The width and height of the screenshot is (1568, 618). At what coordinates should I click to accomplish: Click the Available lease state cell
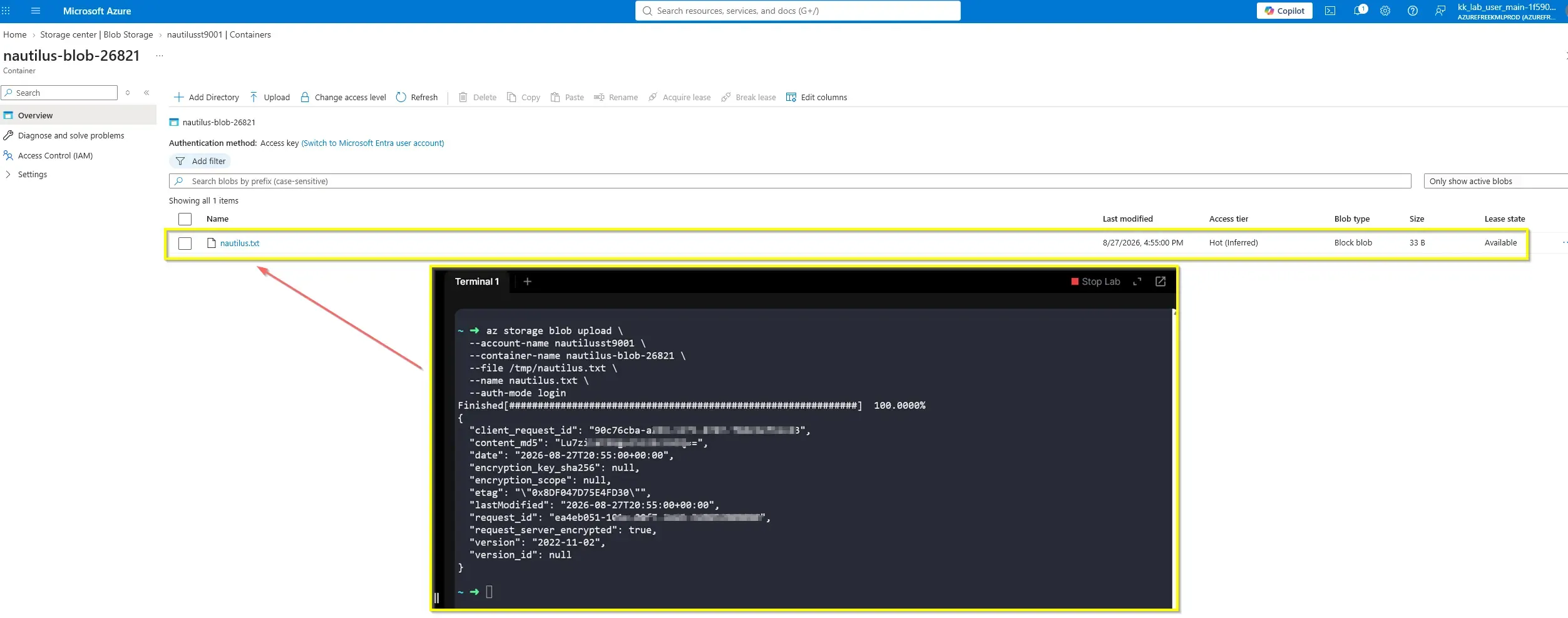pyautogui.click(x=1500, y=242)
